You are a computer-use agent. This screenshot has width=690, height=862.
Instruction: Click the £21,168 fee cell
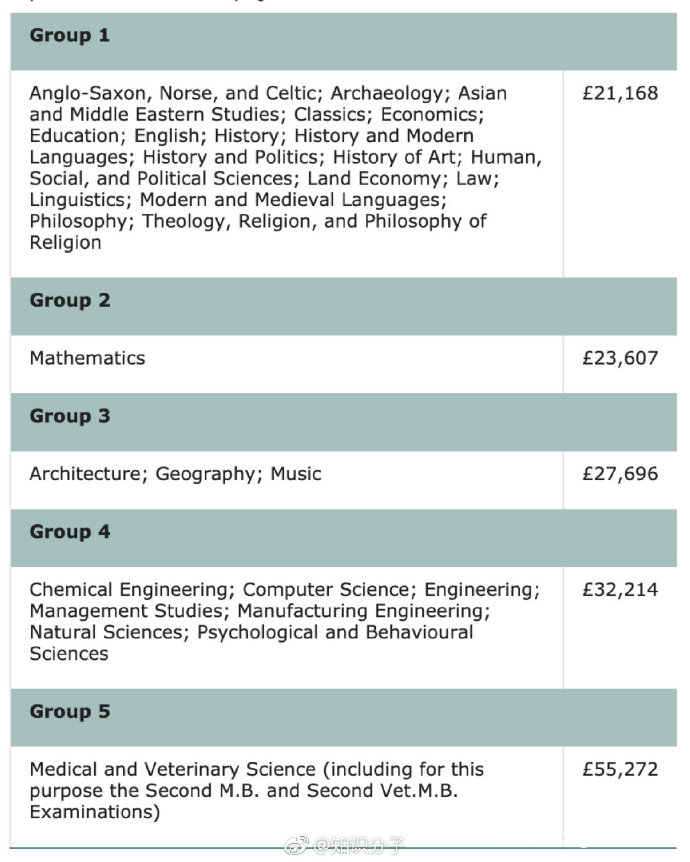pyautogui.click(x=620, y=94)
